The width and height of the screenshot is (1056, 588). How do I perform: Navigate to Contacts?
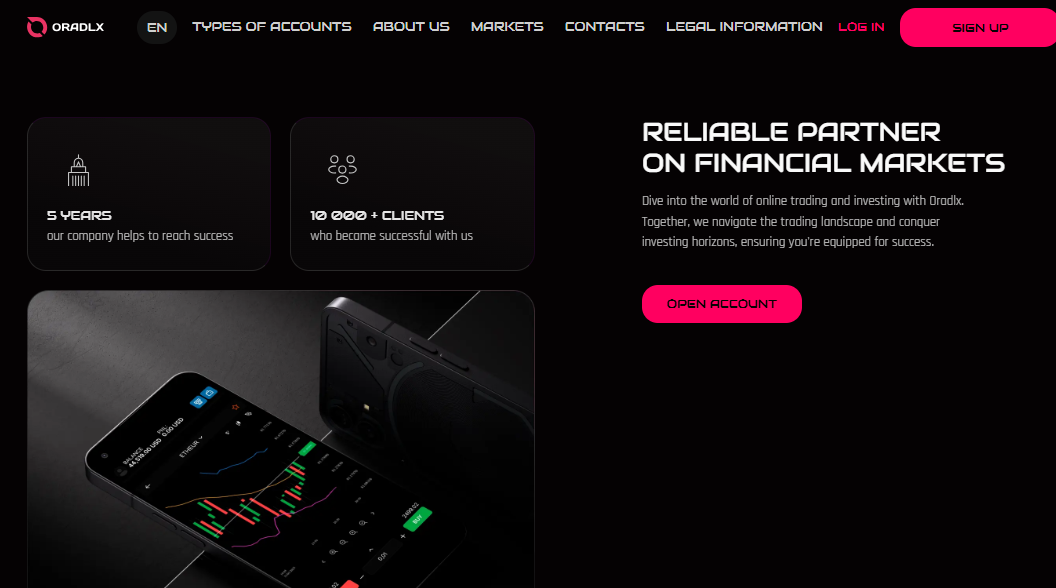[x=604, y=27]
